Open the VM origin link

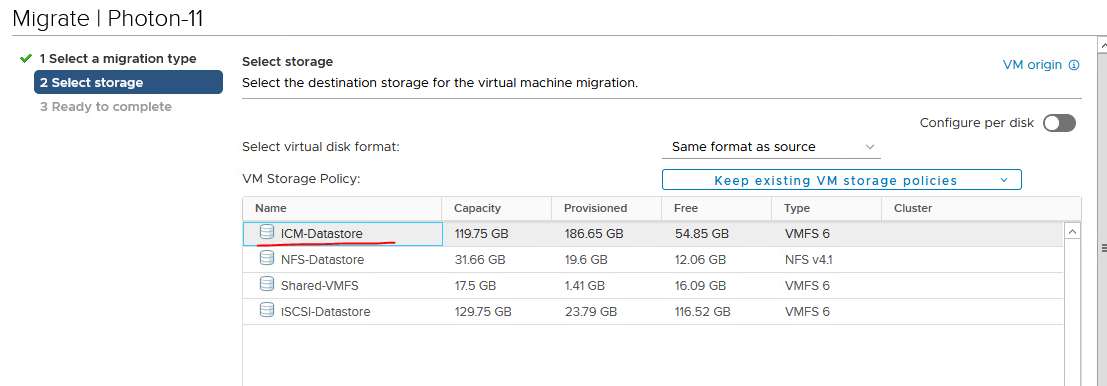click(1032, 65)
